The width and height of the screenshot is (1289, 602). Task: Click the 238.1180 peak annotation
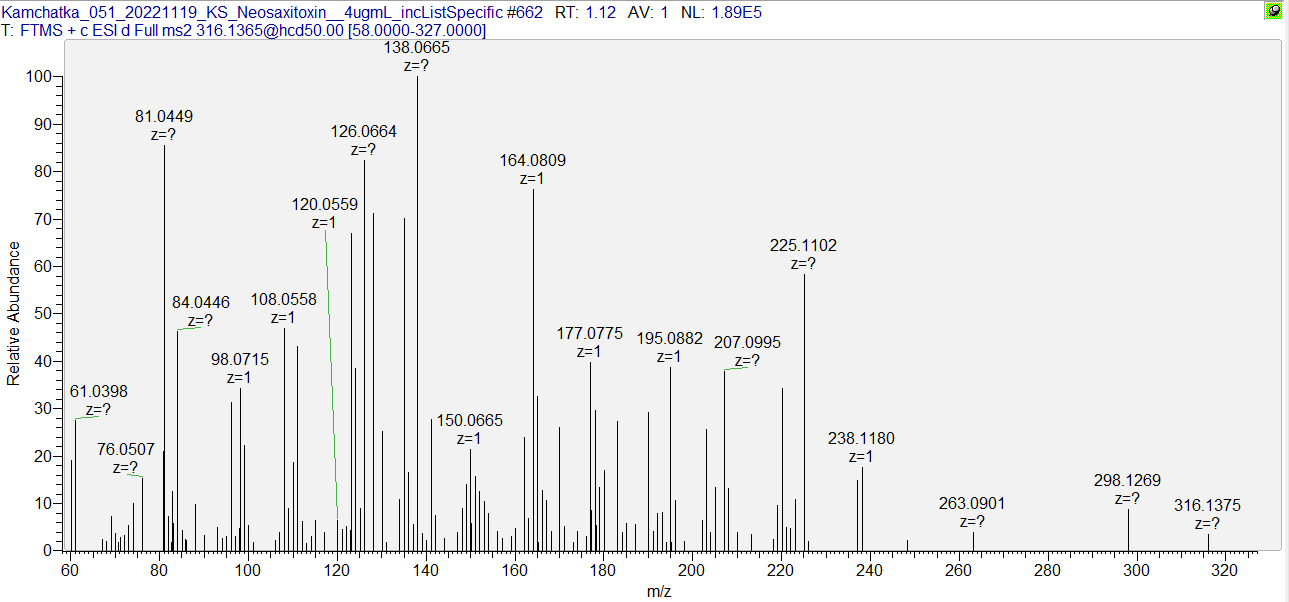(x=861, y=438)
